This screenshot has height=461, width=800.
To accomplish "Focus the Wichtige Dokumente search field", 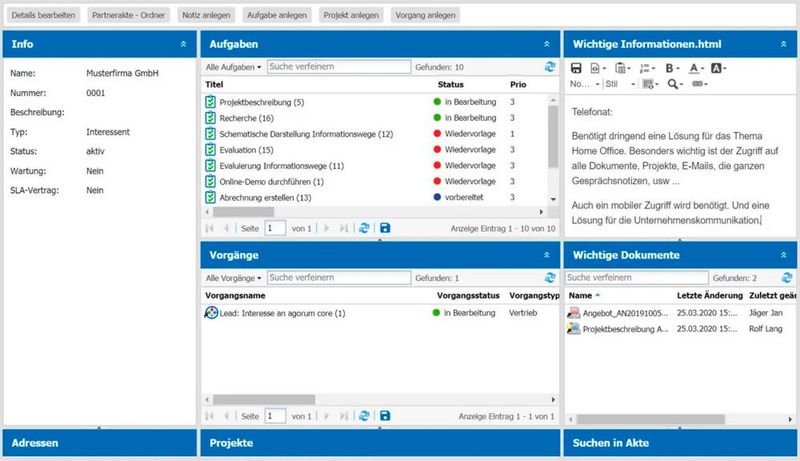I will [x=637, y=278].
